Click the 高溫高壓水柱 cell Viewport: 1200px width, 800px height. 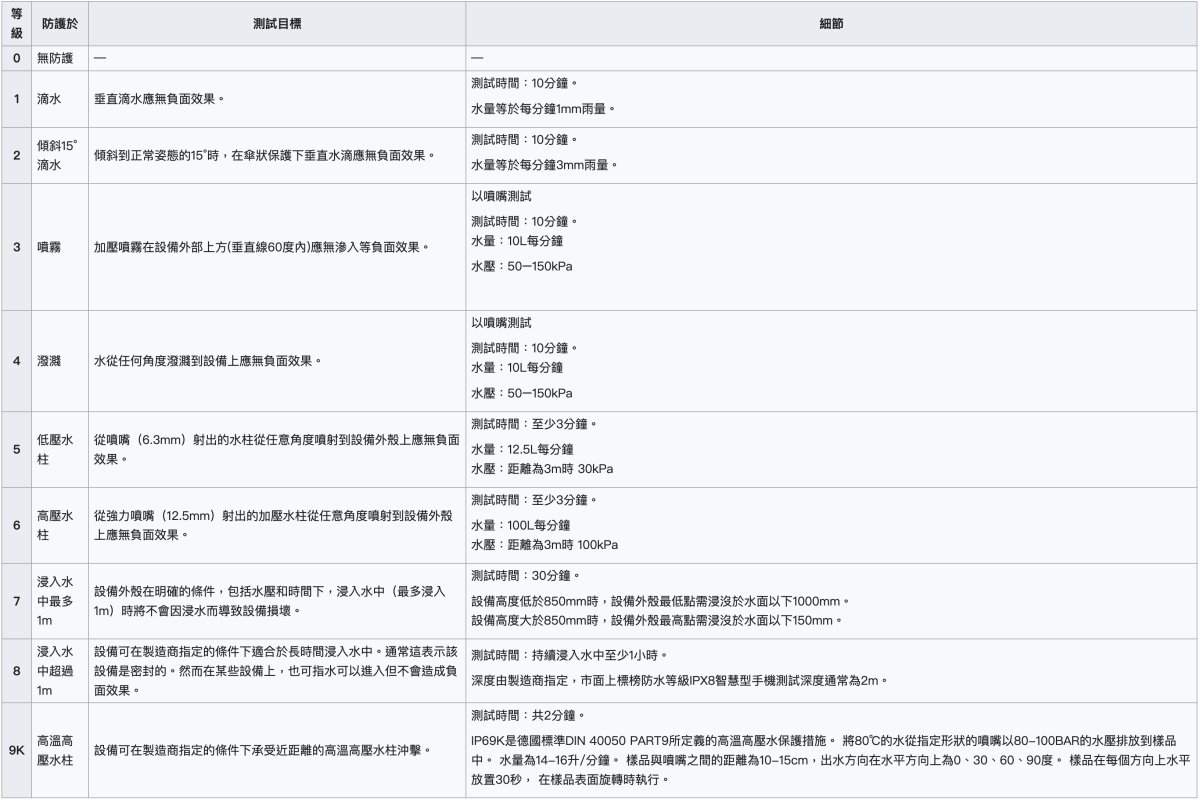click(55, 750)
